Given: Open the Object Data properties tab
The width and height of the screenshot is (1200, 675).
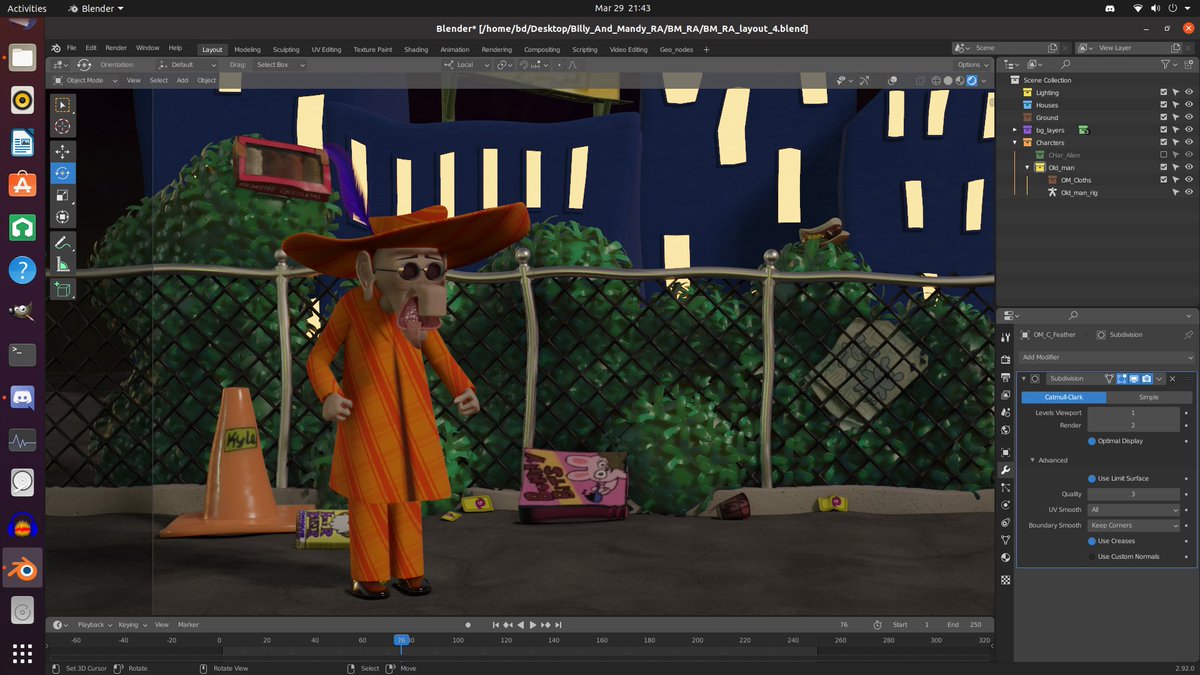Looking at the screenshot, I should [1006, 540].
